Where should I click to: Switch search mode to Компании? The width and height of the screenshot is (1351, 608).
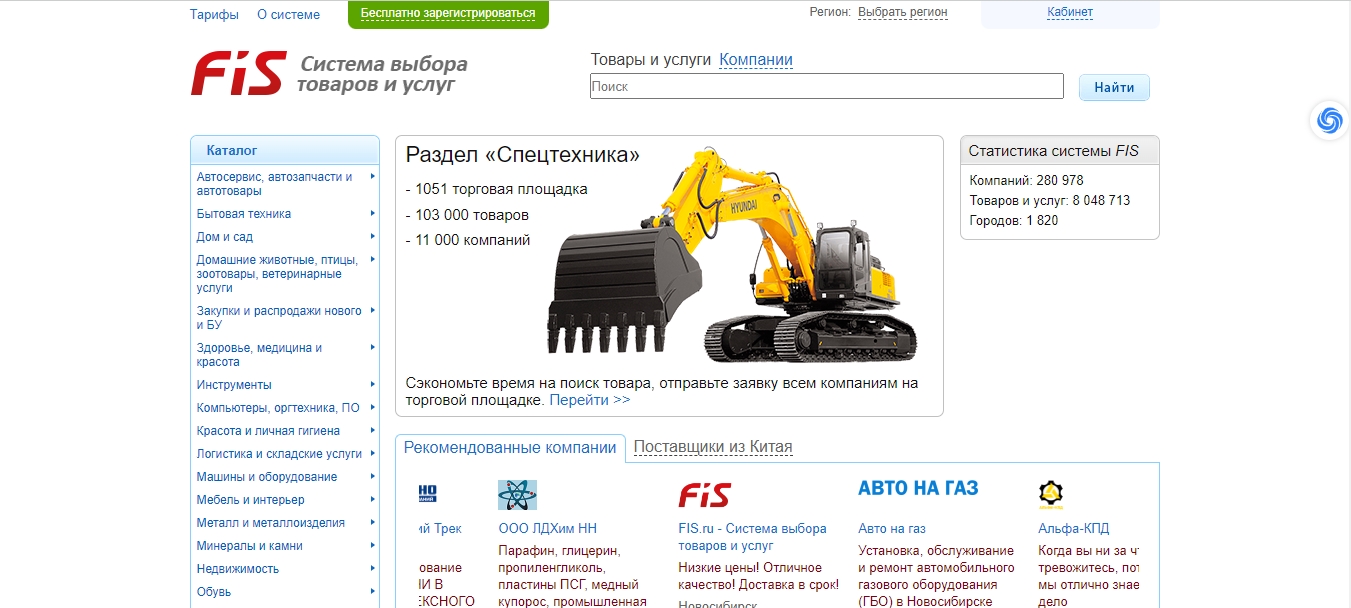755,60
